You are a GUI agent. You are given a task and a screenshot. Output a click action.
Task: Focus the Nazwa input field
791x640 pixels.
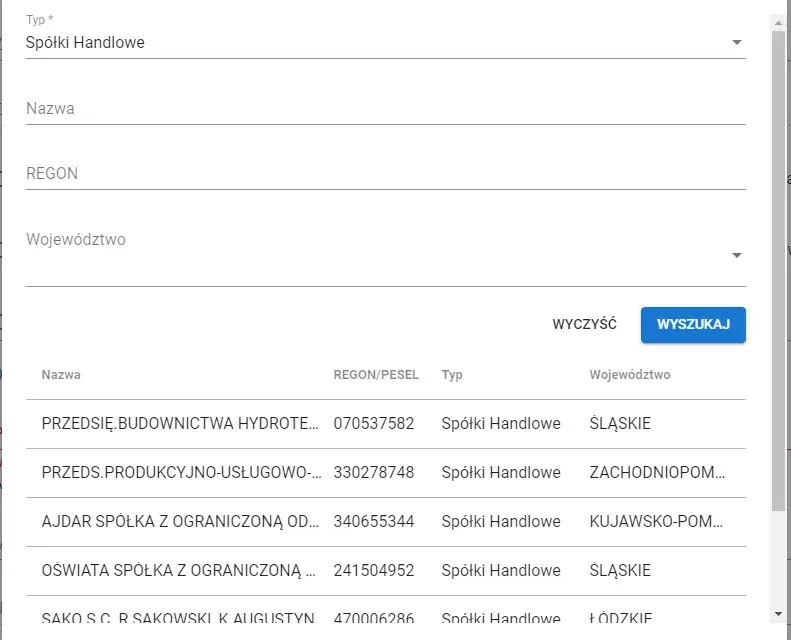pyautogui.click(x=385, y=108)
